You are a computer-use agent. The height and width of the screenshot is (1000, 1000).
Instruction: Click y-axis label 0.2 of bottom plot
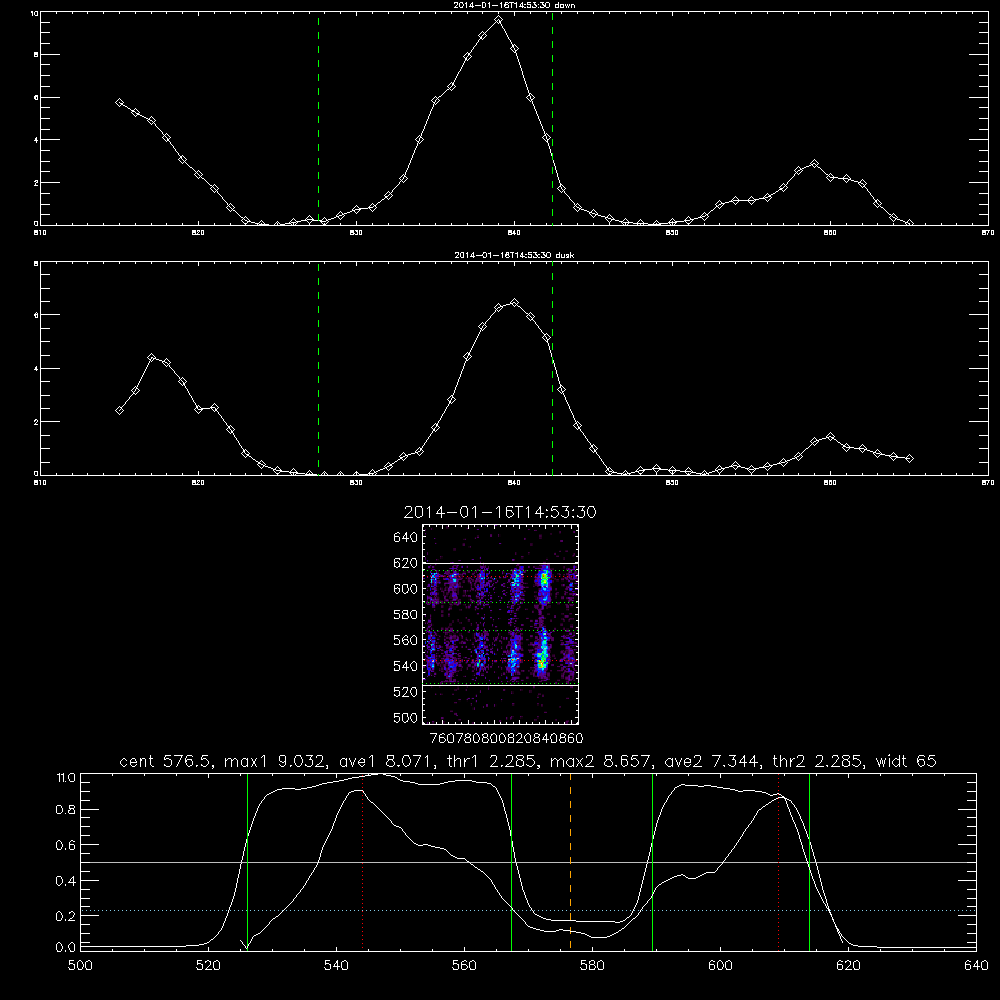click(x=66, y=916)
